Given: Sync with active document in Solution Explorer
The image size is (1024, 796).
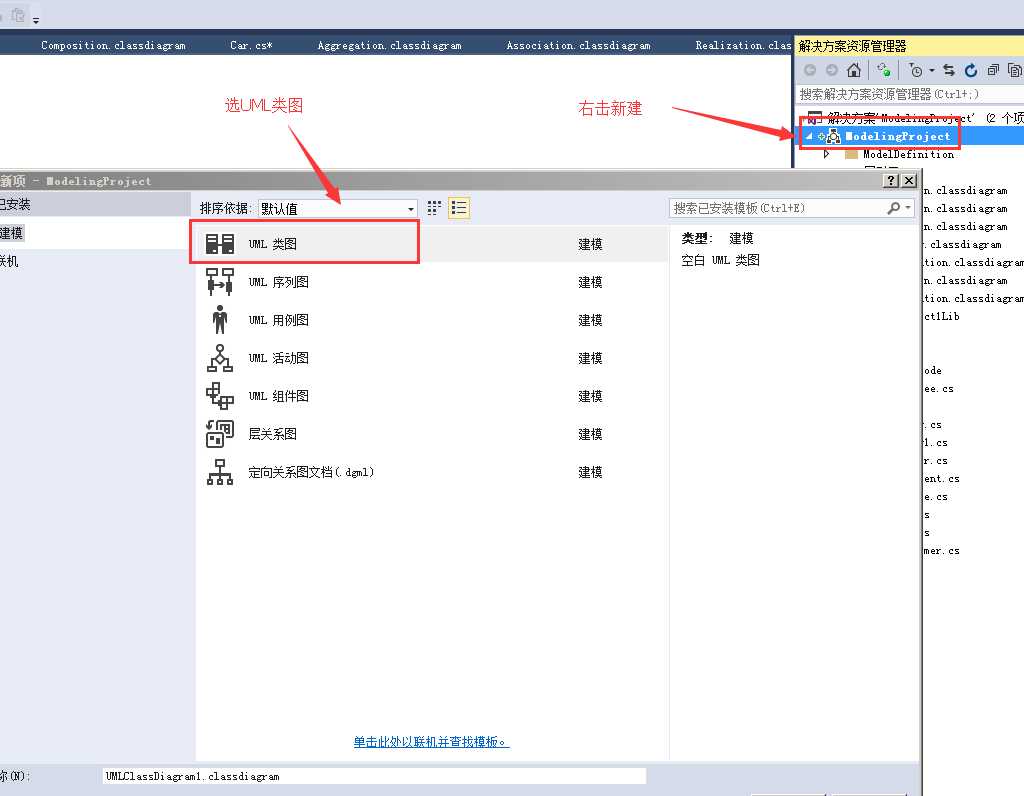Looking at the screenshot, I should tap(949, 70).
